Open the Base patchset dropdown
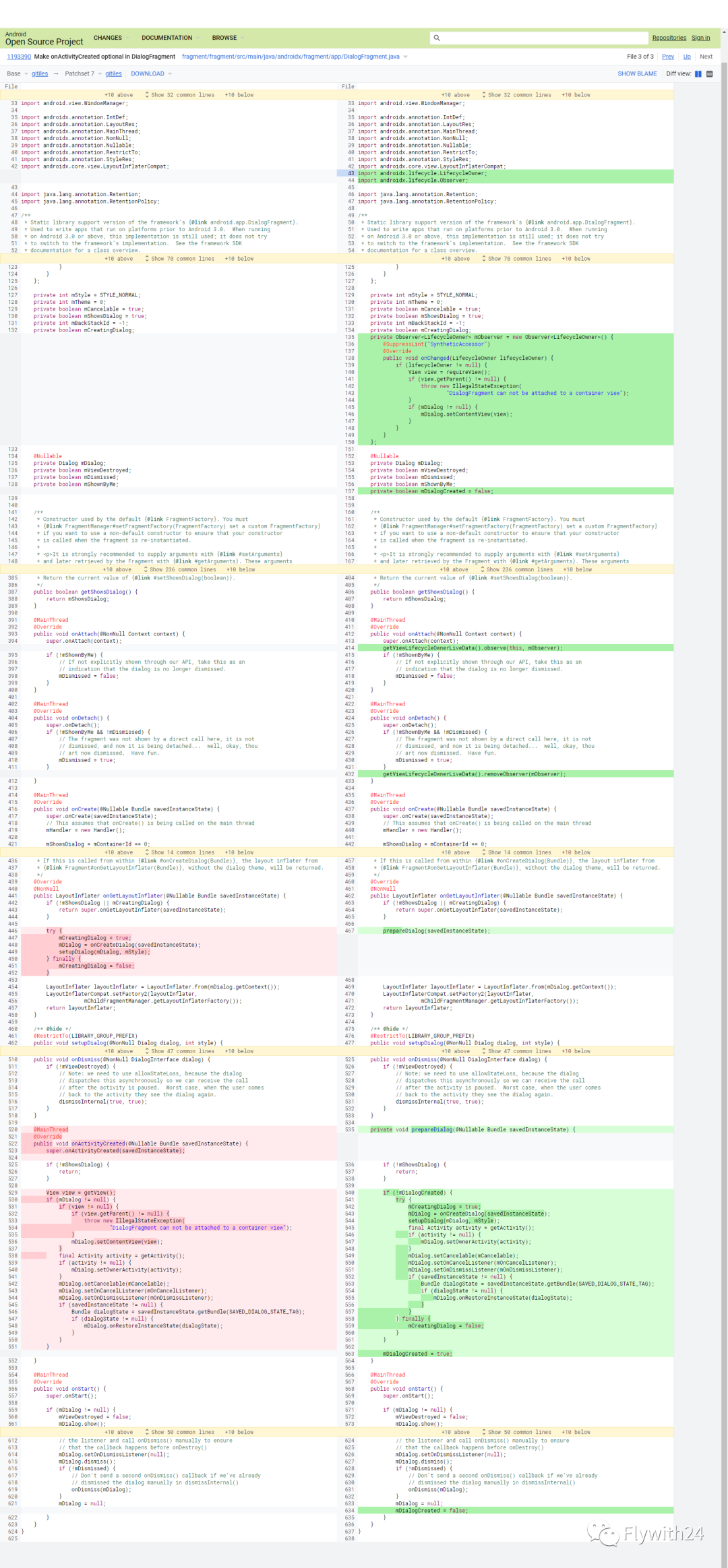Image resolution: width=728 pixels, height=1568 pixels. pos(18,74)
